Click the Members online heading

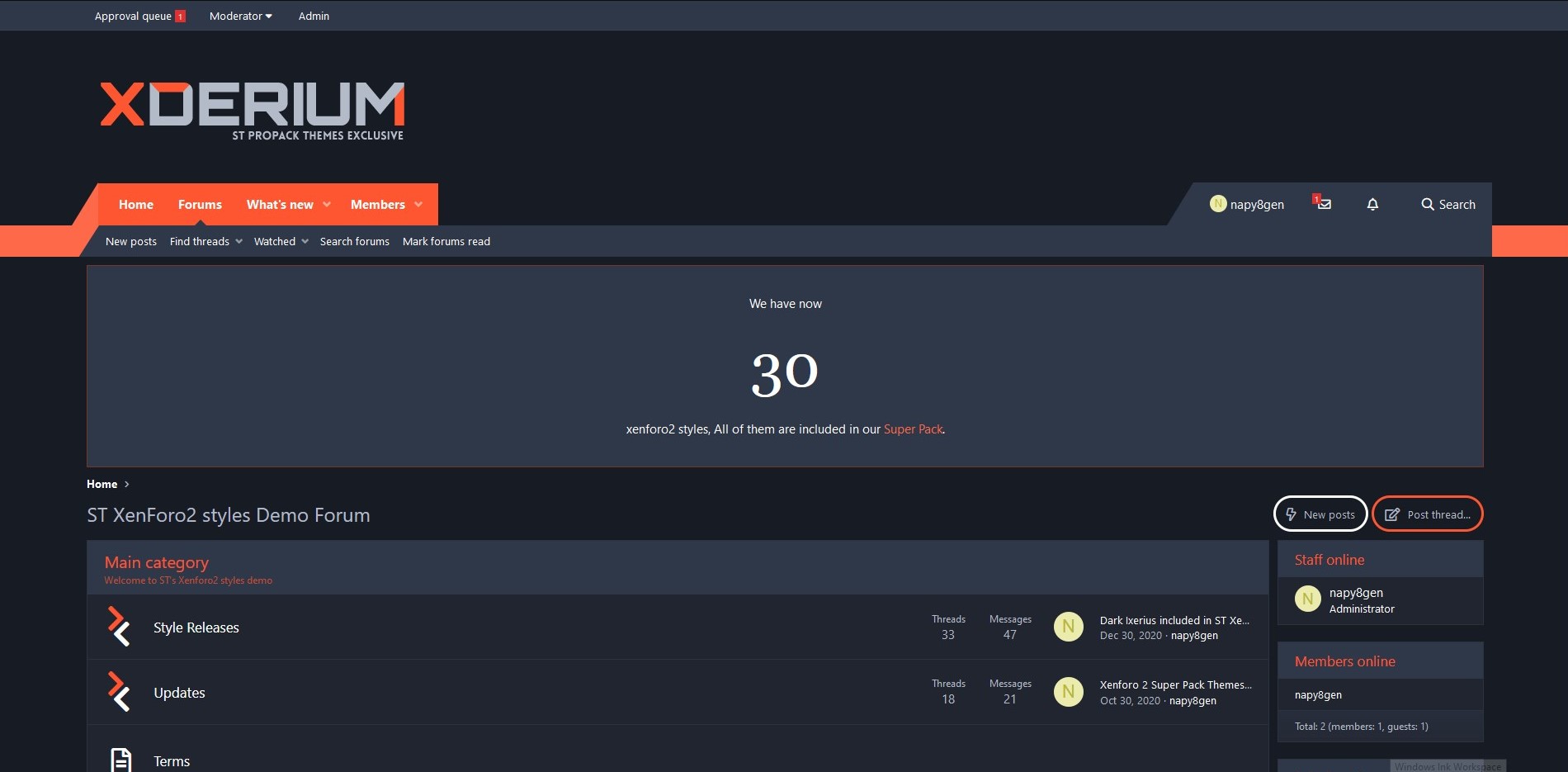pyautogui.click(x=1345, y=661)
